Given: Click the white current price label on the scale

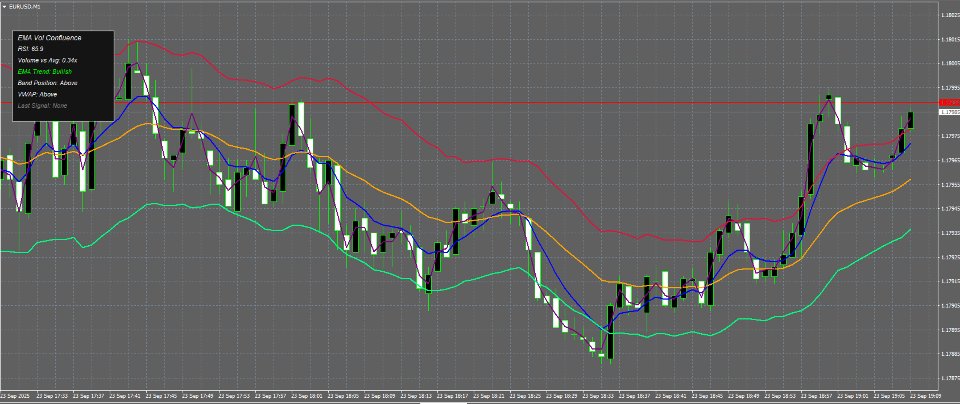Looking at the screenshot, I should (950, 113).
